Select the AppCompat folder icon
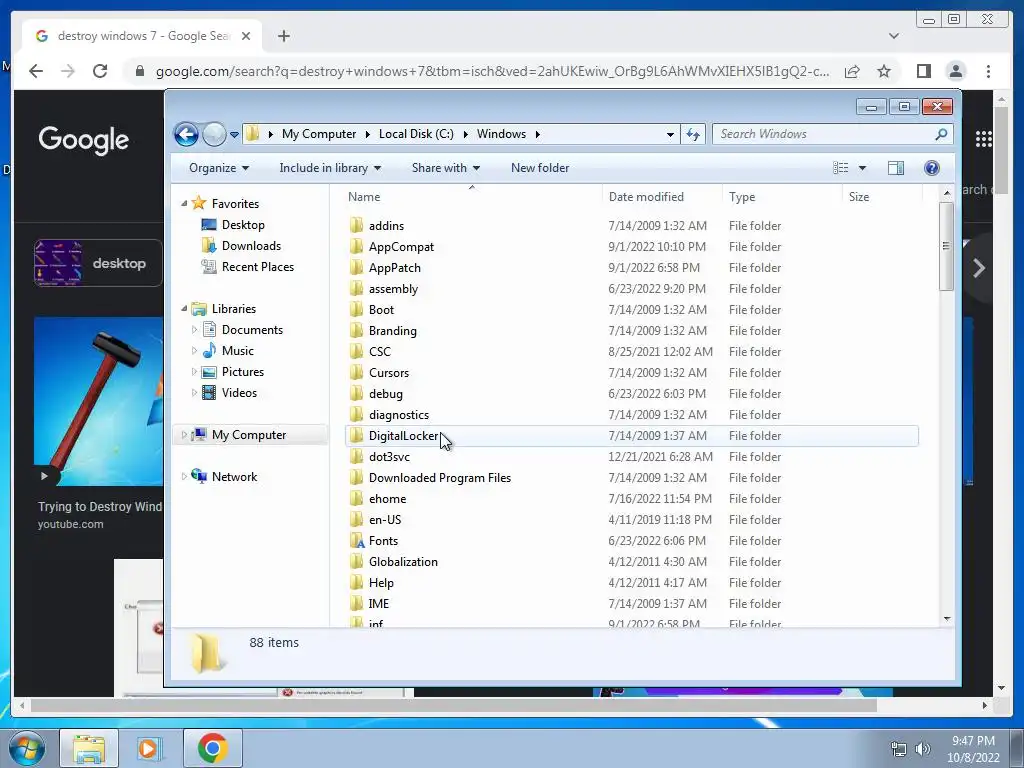Screen dimensions: 1024x768 pos(356,246)
